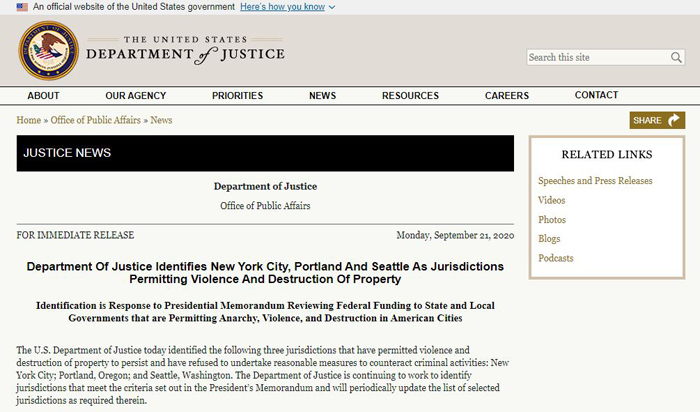The image size is (700, 412).
Task: Click the US flag icon in banner
Action: [x=22, y=7]
